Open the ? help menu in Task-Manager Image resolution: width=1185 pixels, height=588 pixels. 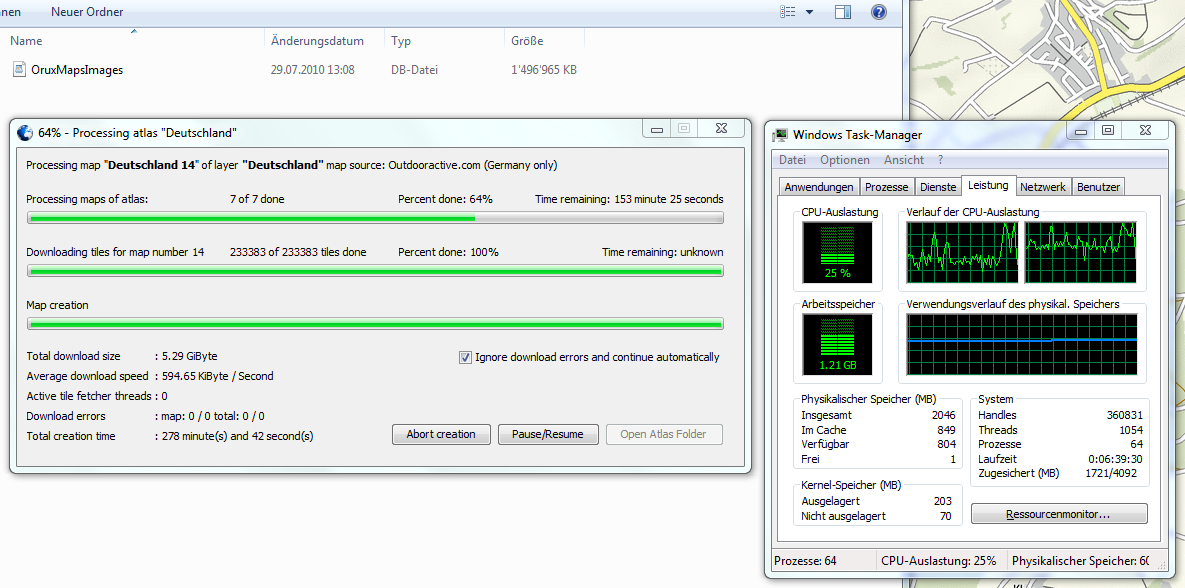tap(940, 160)
